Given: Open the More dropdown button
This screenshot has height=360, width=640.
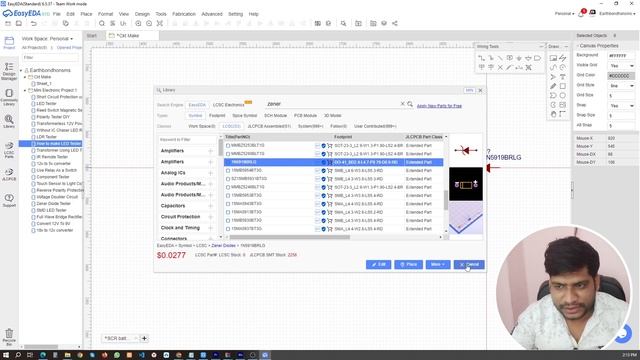Looking at the screenshot, I should coord(438,264).
